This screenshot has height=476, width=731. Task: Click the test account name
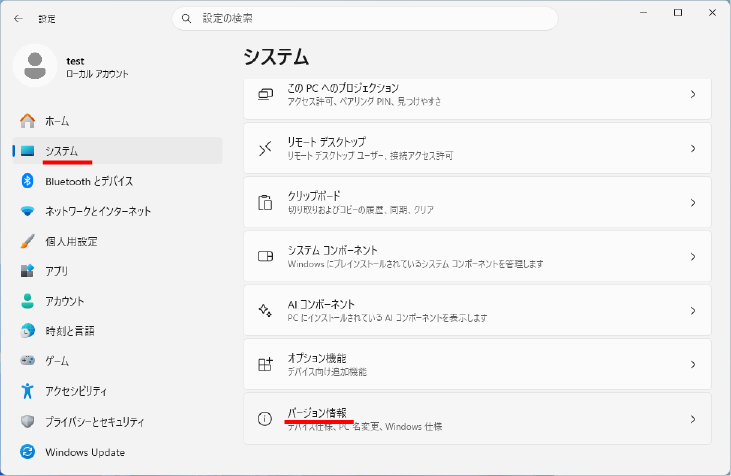point(75,61)
